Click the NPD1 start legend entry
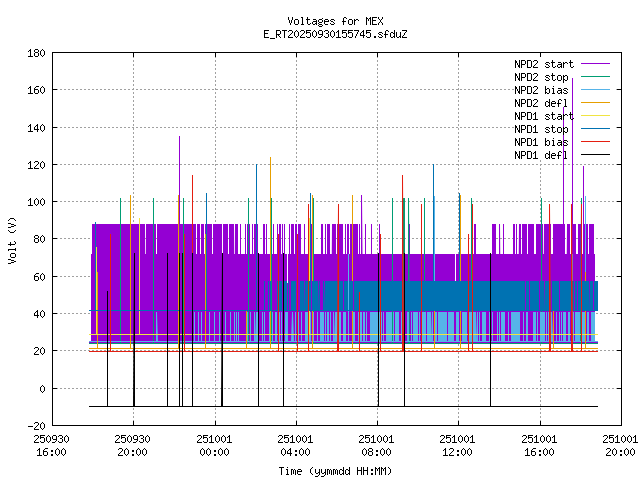The height and width of the screenshot is (480, 640). point(543,116)
